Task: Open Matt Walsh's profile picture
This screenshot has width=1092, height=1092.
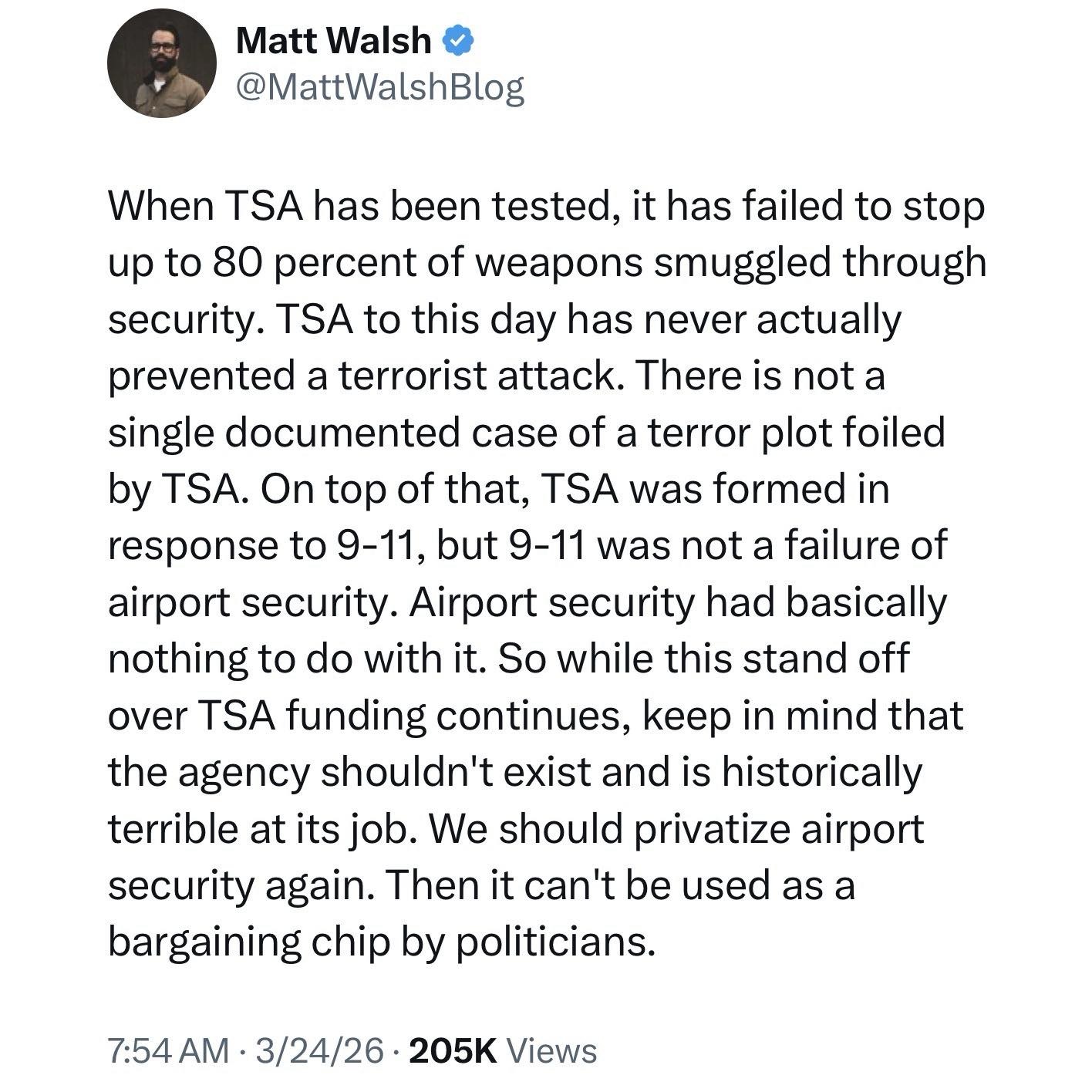Action: (x=162, y=64)
